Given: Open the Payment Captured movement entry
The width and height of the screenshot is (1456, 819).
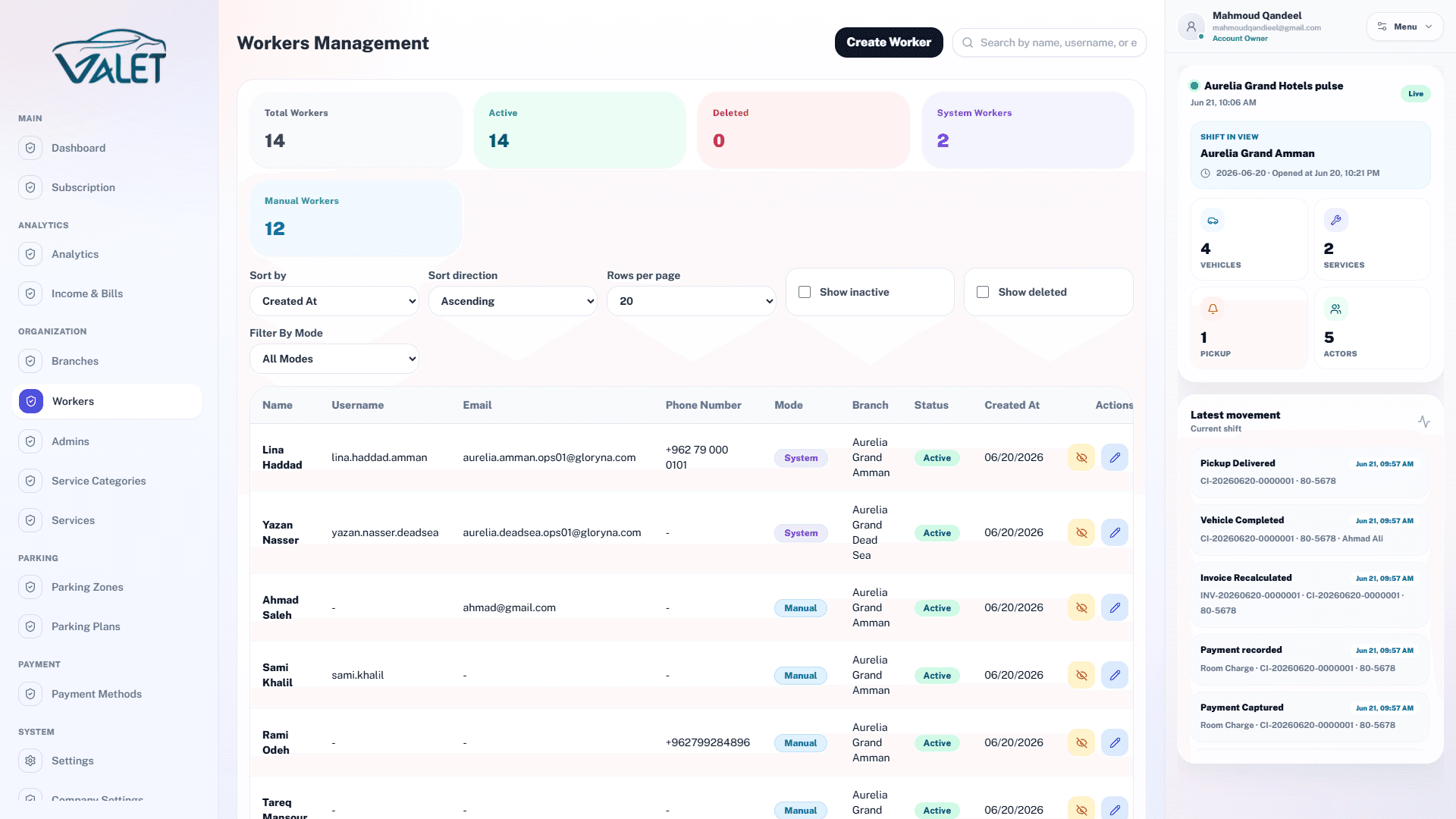Looking at the screenshot, I should pos(1310,716).
